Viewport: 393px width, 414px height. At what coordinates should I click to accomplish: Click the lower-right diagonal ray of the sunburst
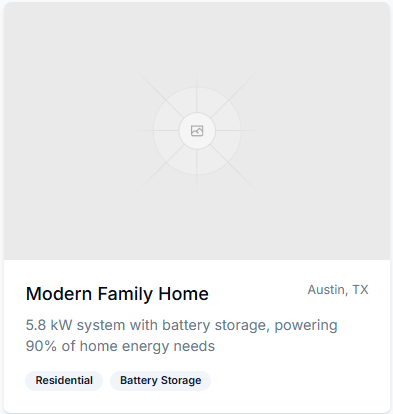(x=234, y=168)
